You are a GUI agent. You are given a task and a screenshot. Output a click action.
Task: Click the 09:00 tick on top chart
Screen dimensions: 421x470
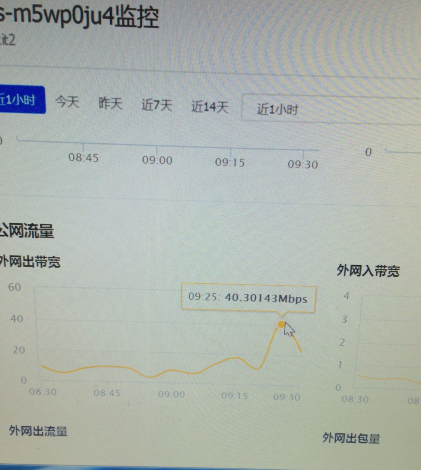click(157, 160)
